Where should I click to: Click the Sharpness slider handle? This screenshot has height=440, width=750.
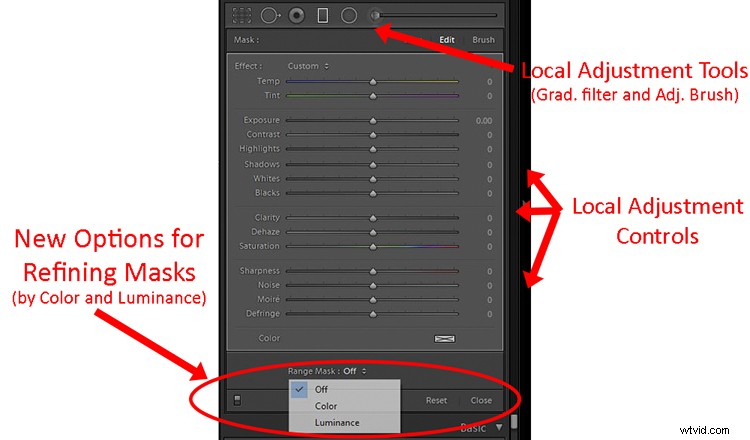tap(373, 271)
